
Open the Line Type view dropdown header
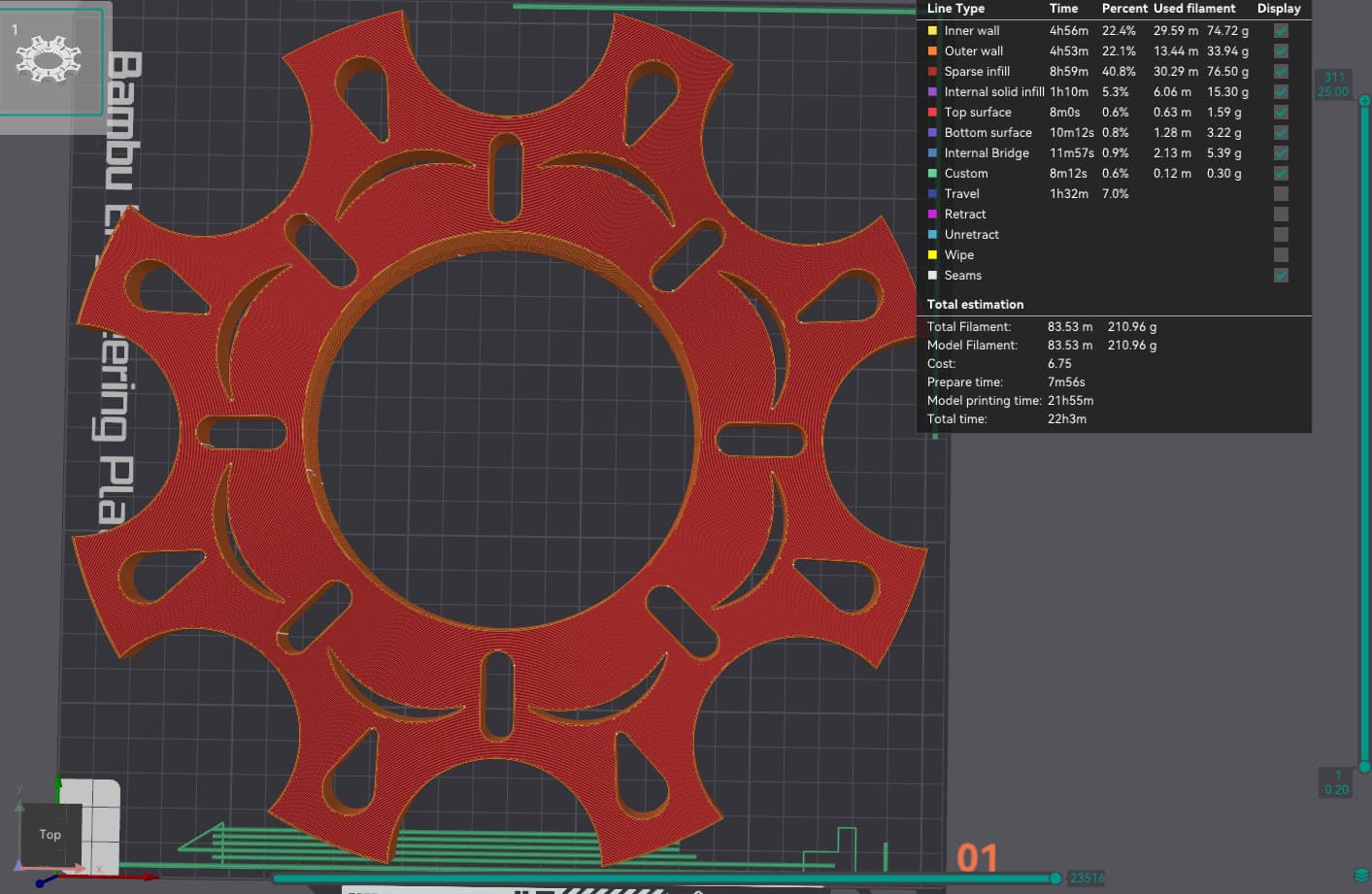click(955, 9)
